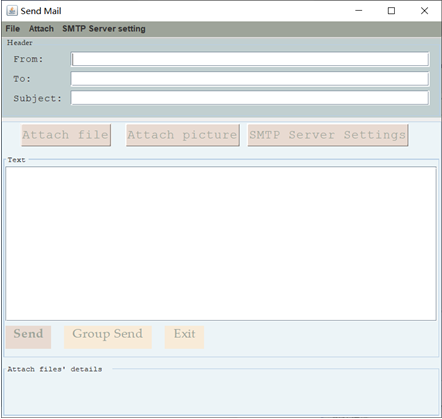
Task: Click the Exit button
Action: pos(184,337)
